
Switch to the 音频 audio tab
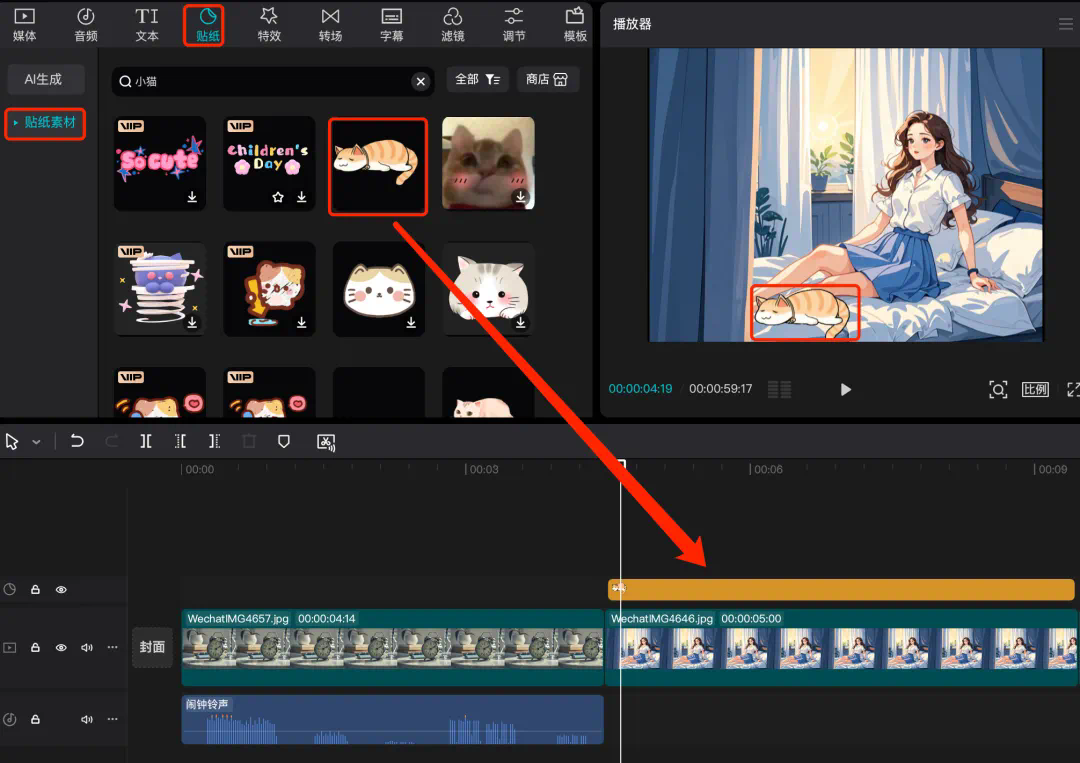click(86, 25)
